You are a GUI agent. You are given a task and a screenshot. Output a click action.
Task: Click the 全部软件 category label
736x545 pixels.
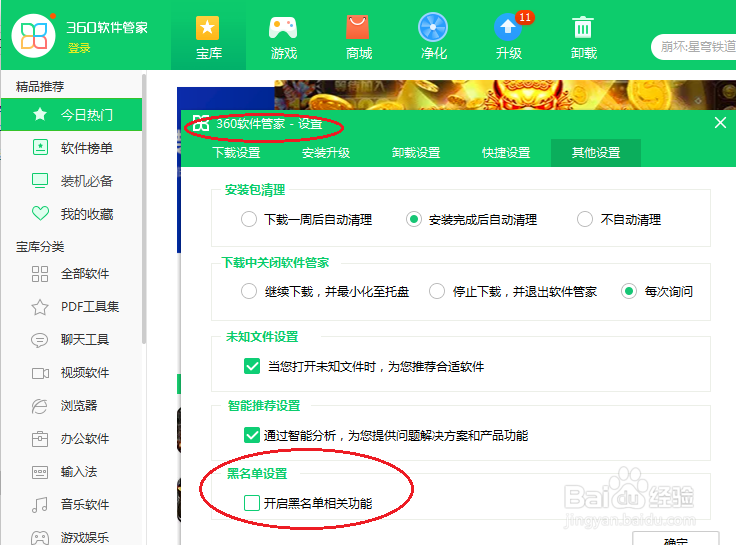[x=85, y=274]
